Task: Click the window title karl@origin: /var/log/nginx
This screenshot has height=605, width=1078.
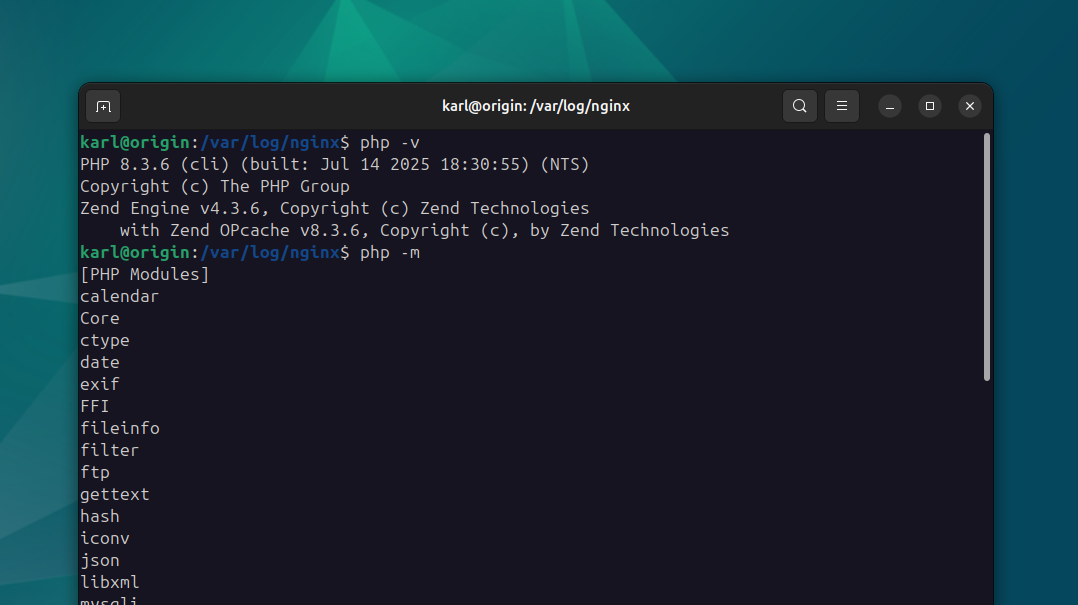Action: click(x=536, y=106)
